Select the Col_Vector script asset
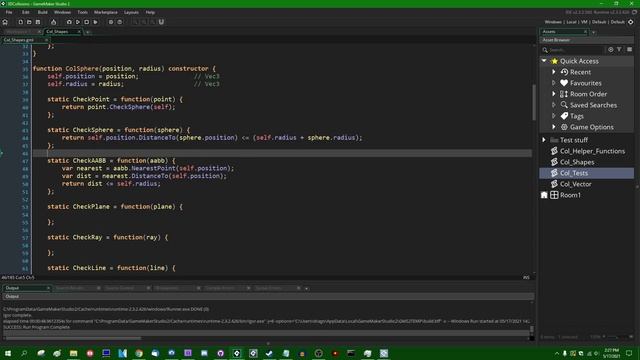 (587, 184)
